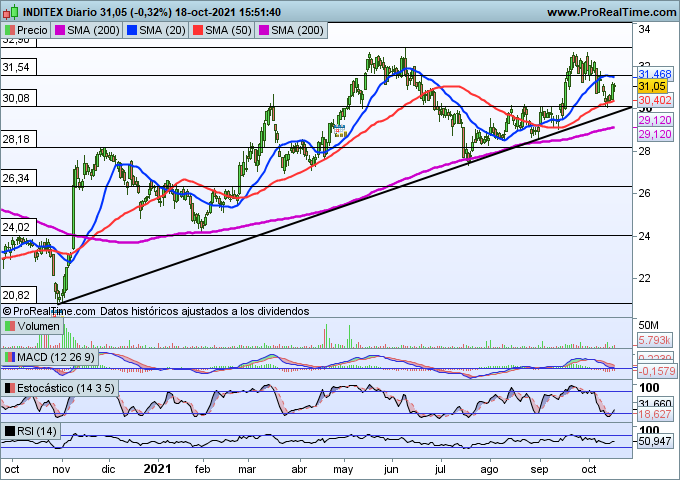The image size is (680, 480).
Task: Click the 24,02 horizontal level label
Action: click(18, 227)
